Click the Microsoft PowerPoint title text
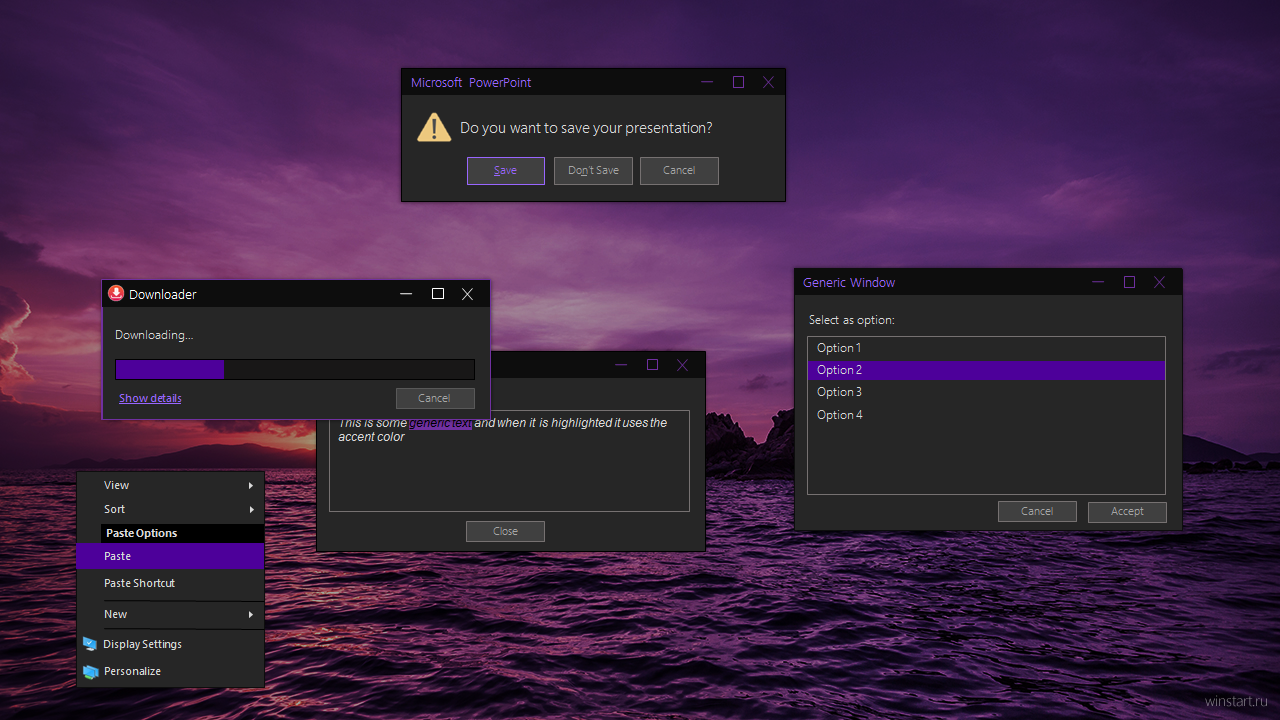Viewport: 1280px width, 720px height. click(471, 83)
